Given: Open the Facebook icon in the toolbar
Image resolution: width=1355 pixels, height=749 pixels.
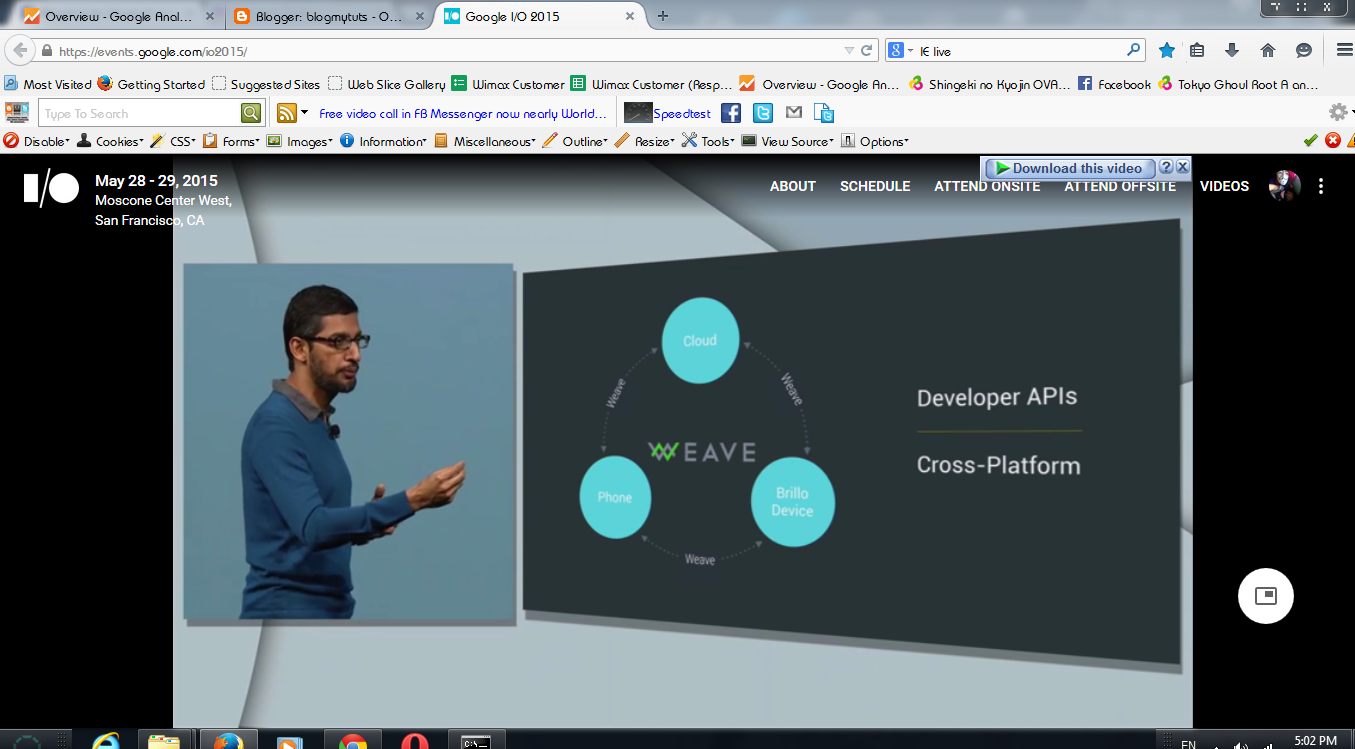Looking at the screenshot, I should 731,113.
